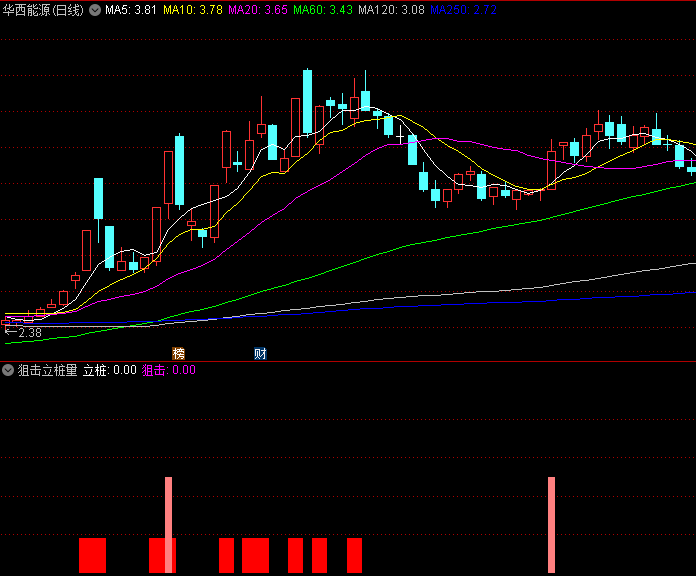Select the MA10: 3.78 label
The image size is (696, 576).
coord(193,10)
